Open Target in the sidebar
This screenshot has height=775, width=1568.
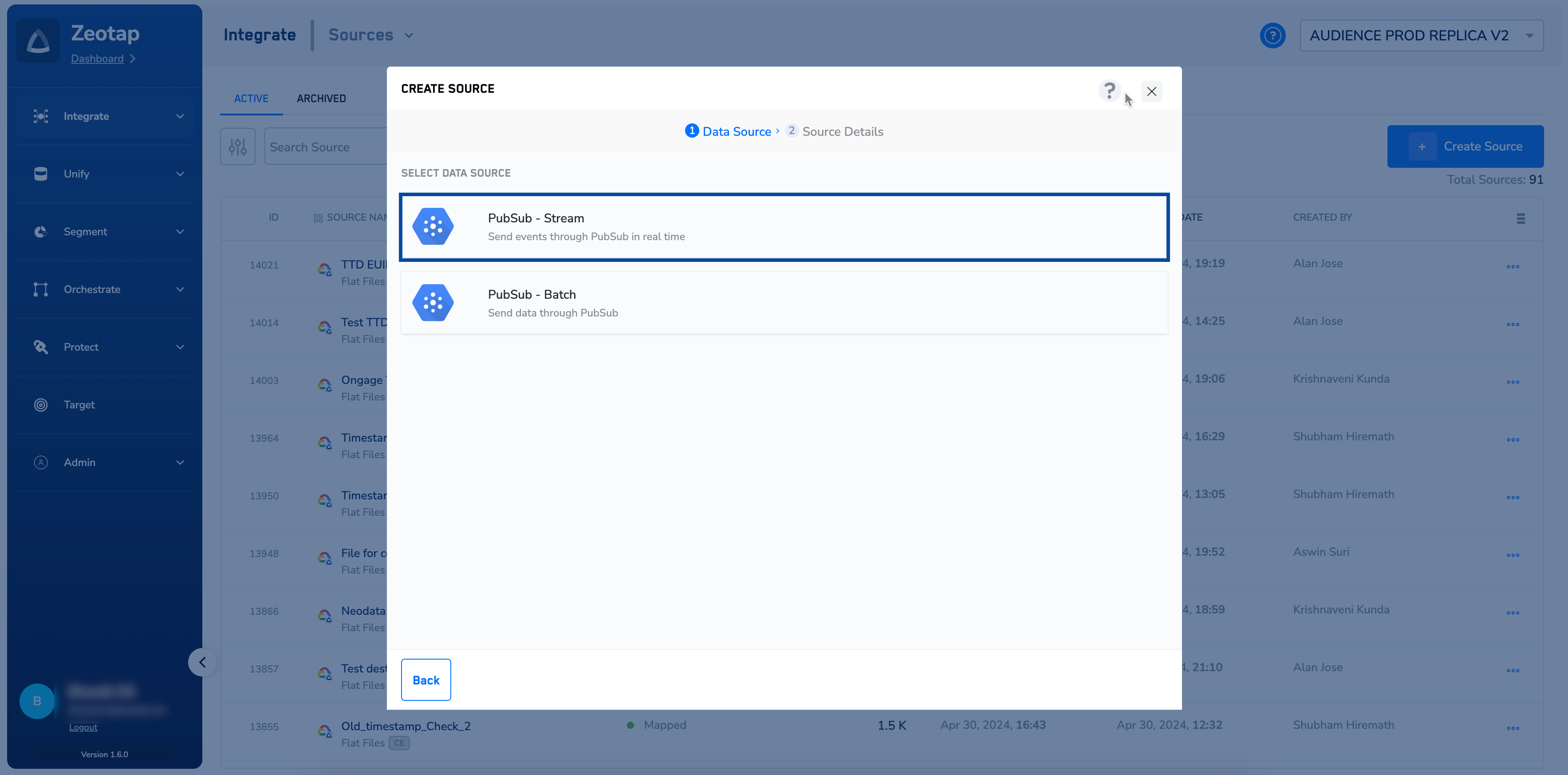tap(104, 405)
